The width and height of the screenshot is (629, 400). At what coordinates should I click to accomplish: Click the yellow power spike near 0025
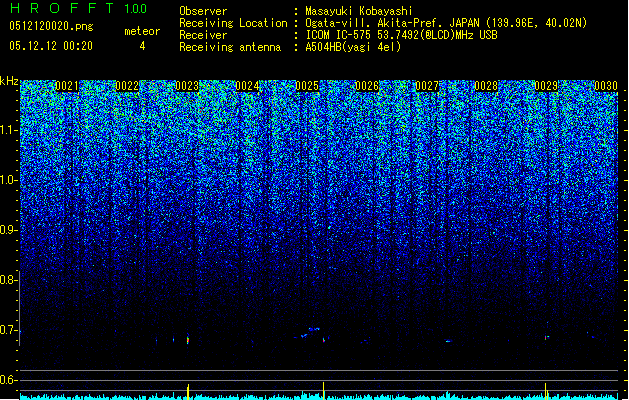(323, 391)
